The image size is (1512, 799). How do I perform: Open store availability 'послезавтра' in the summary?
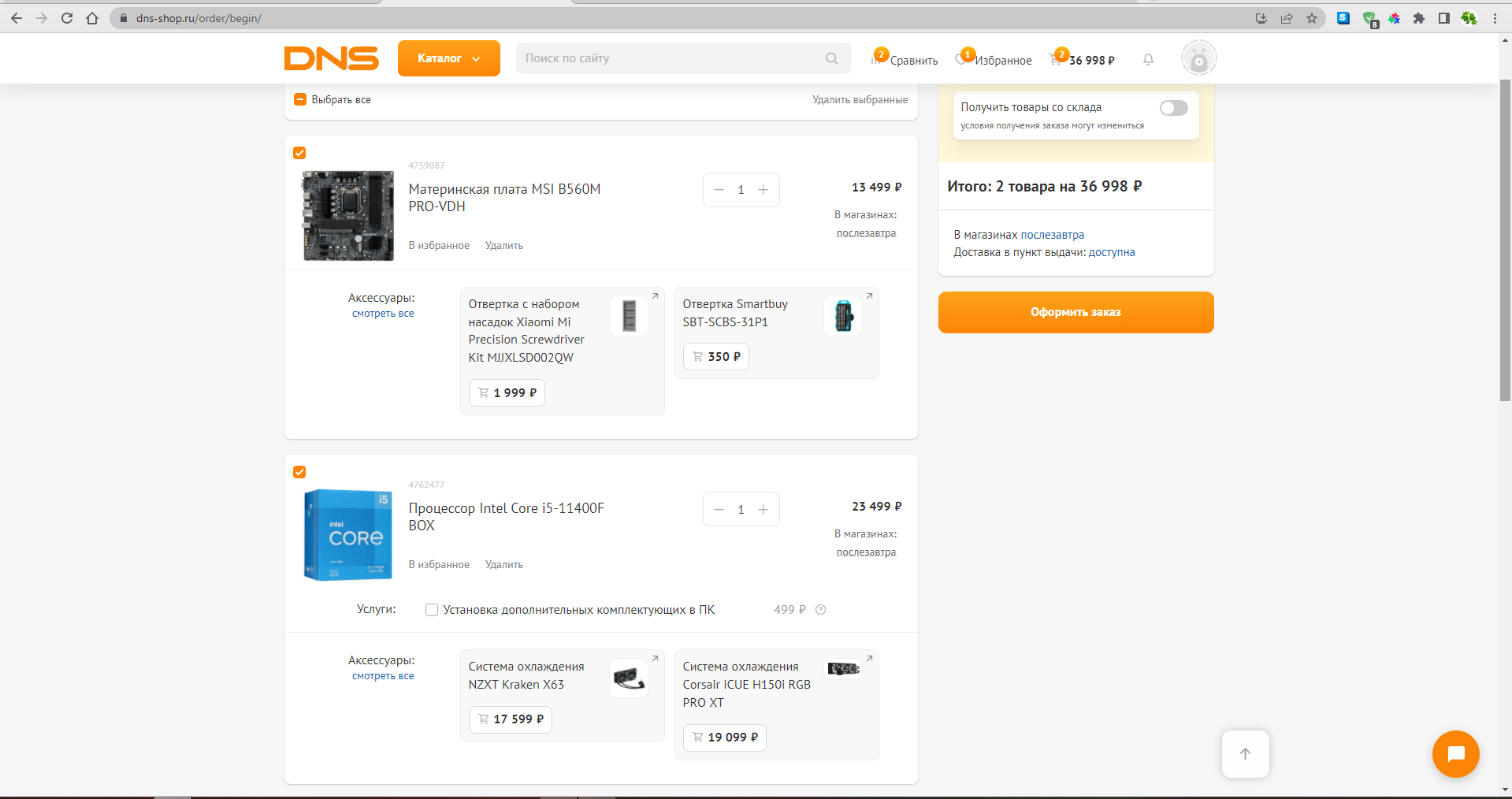1052,235
